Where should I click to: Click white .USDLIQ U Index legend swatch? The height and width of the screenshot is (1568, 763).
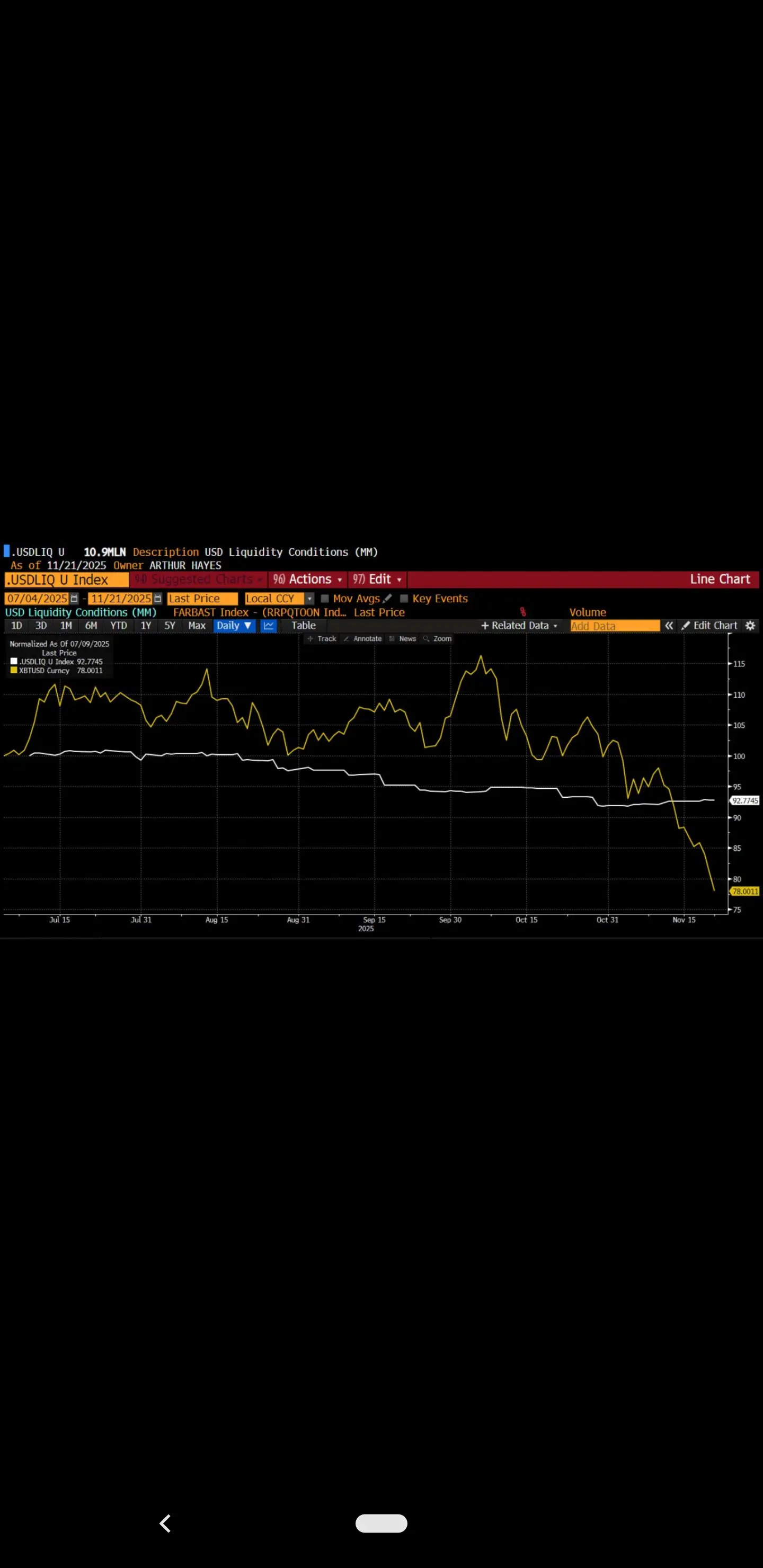(x=14, y=661)
